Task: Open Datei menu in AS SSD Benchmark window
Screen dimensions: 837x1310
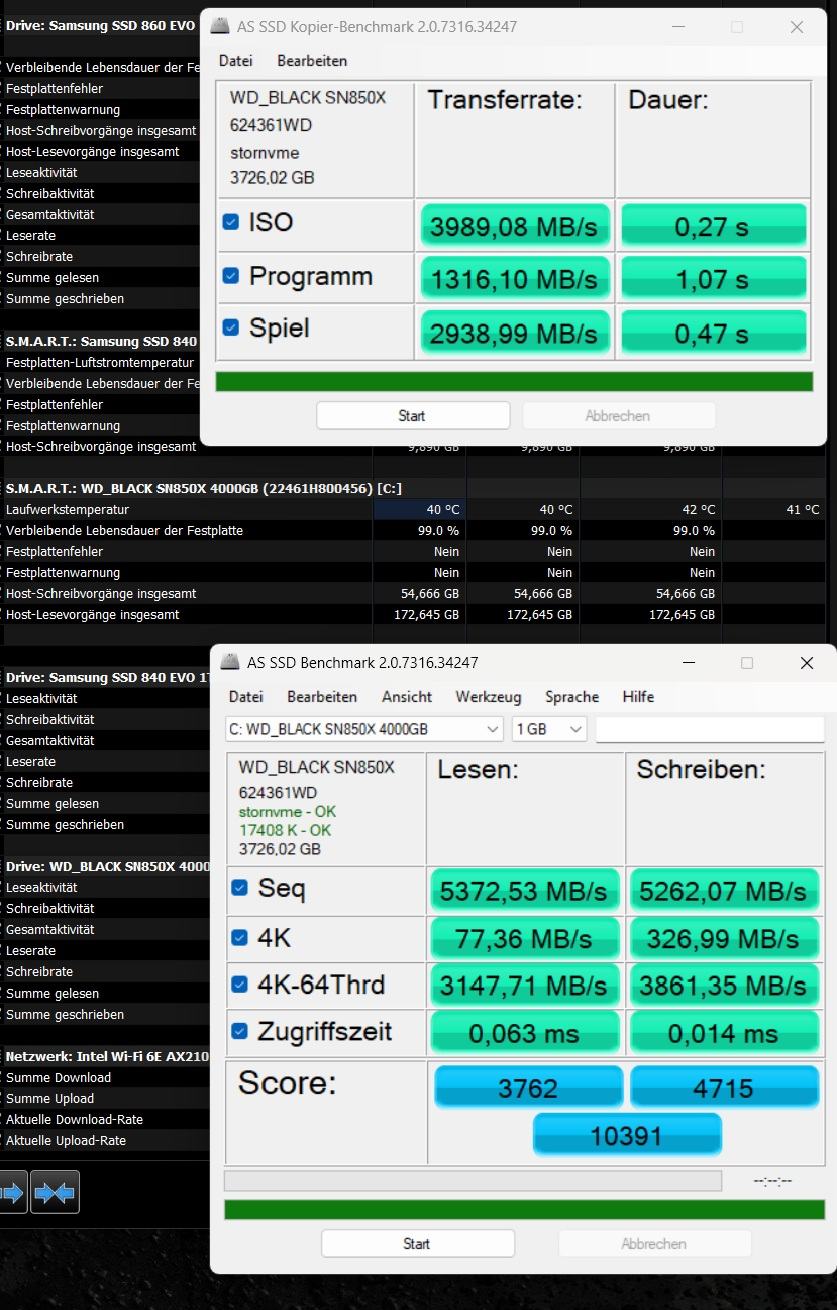Action: 246,697
